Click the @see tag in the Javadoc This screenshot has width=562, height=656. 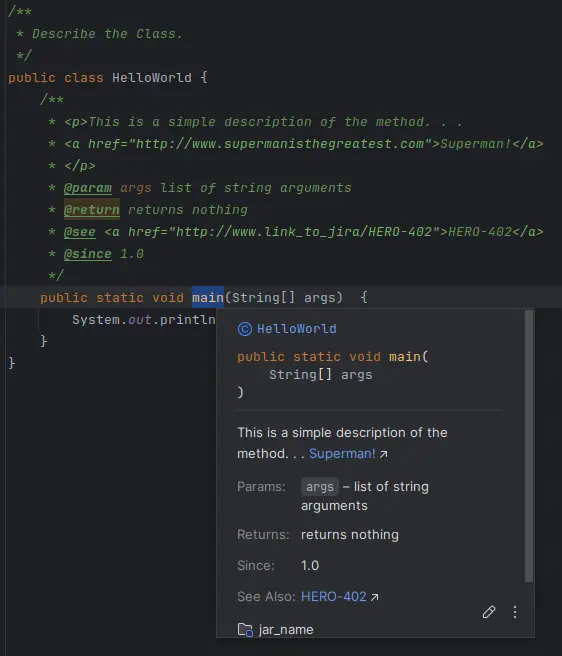click(x=80, y=232)
